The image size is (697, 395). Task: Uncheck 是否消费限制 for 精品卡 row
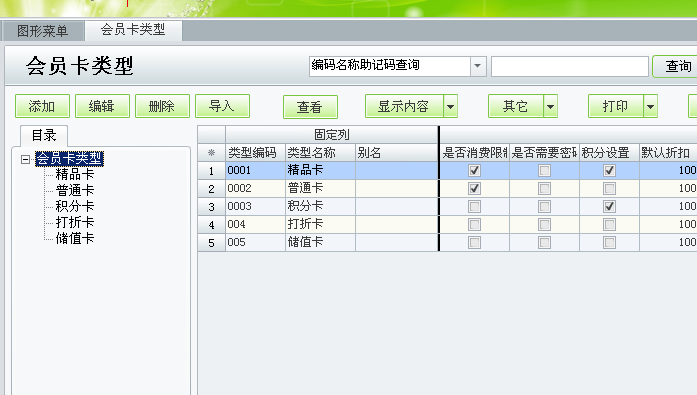pos(474,171)
